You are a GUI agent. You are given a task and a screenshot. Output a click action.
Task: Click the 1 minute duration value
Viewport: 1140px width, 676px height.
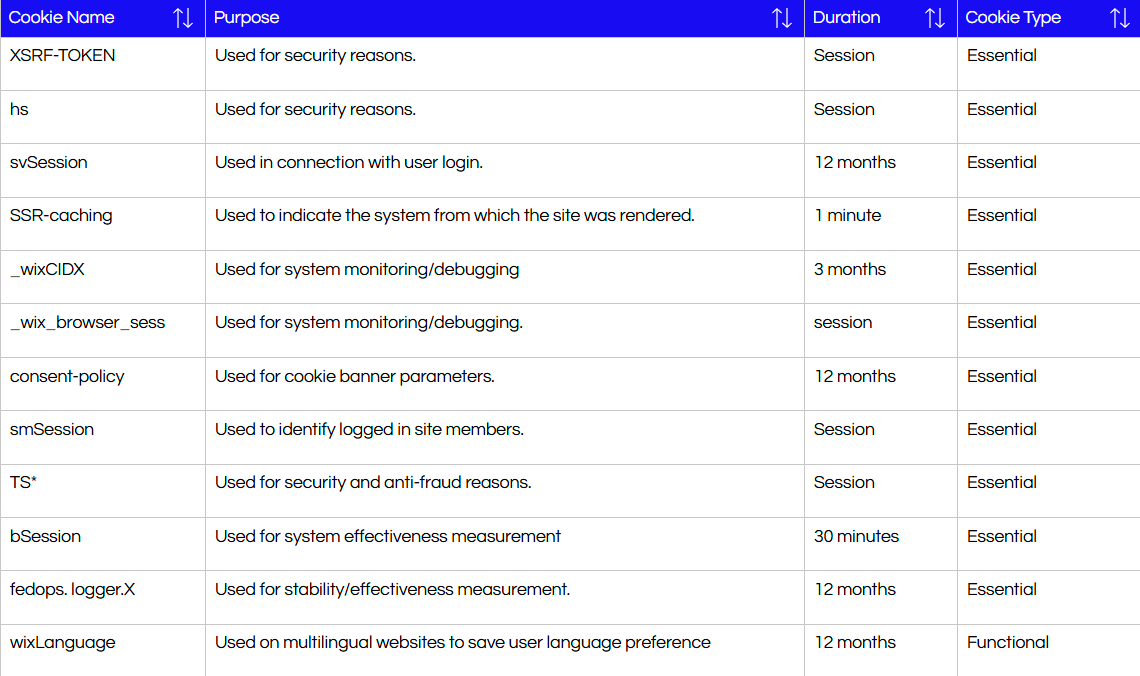(847, 216)
